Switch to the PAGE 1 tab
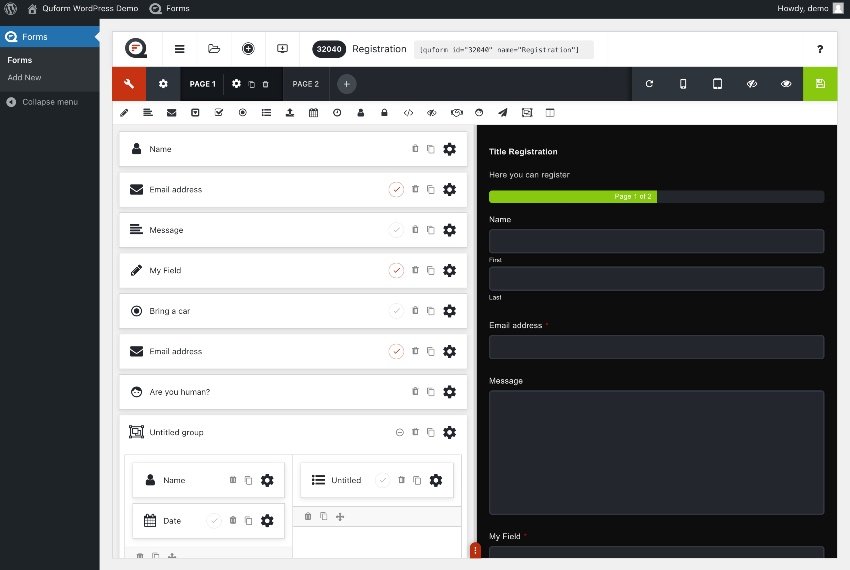 coord(202,84)
